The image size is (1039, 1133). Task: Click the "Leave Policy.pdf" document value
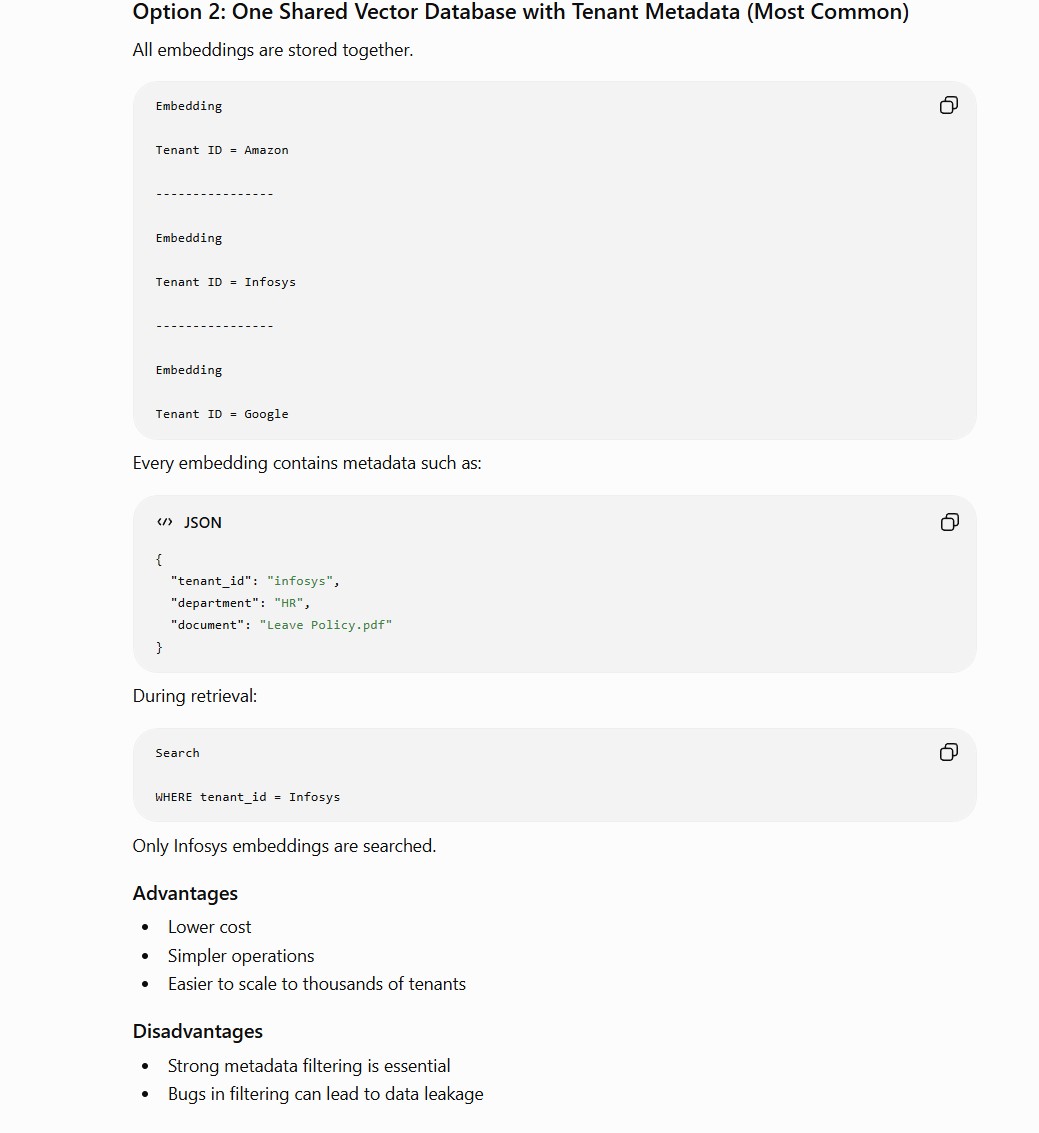326,625
